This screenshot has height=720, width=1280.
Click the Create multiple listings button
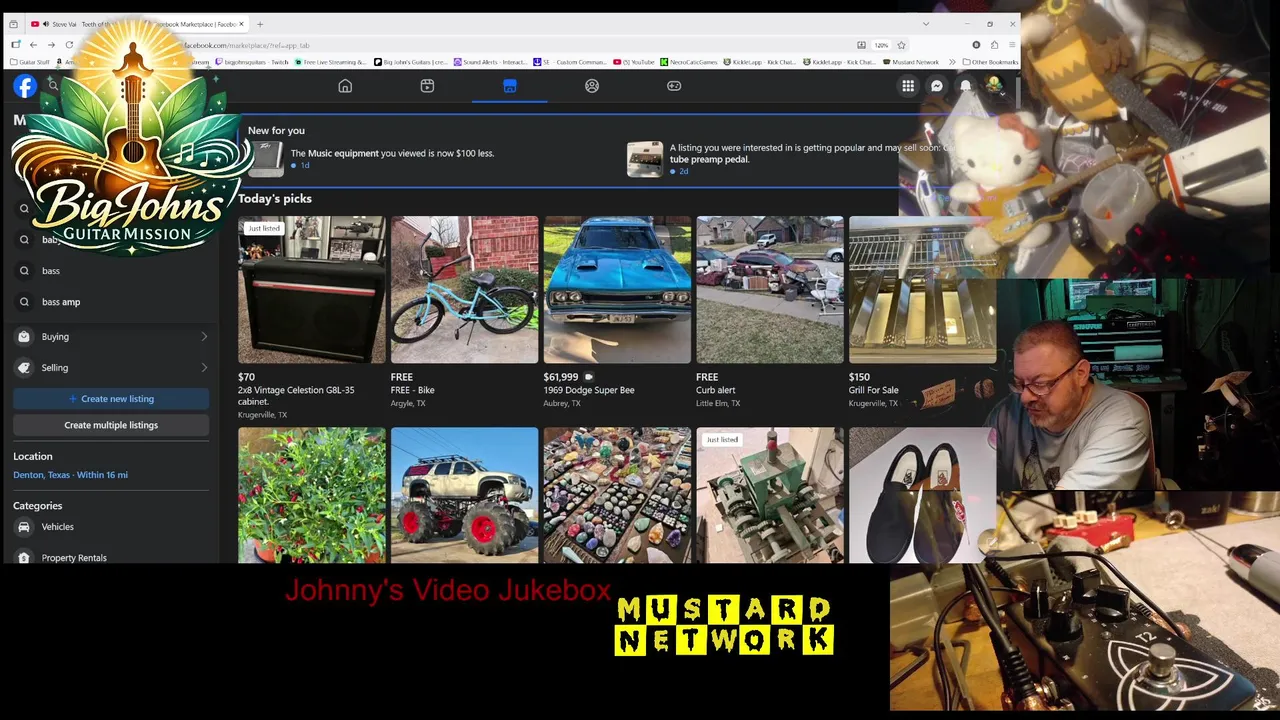point(111,425)
